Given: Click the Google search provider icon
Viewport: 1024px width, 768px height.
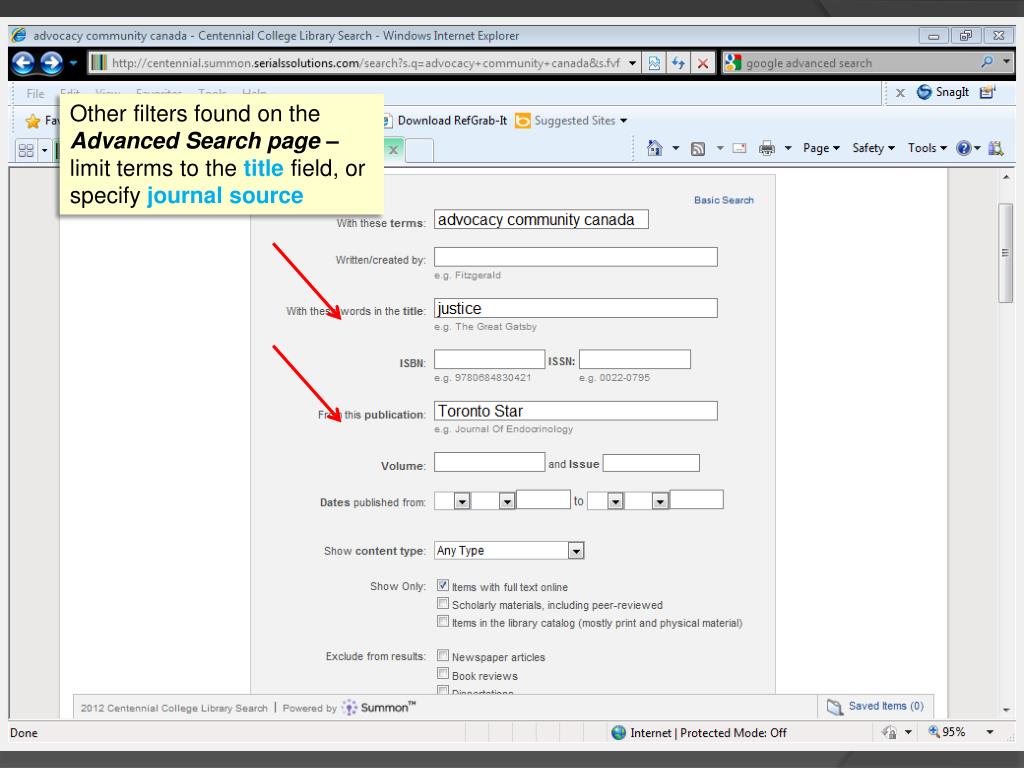Looking at the screenshot, I should point(733,63).
